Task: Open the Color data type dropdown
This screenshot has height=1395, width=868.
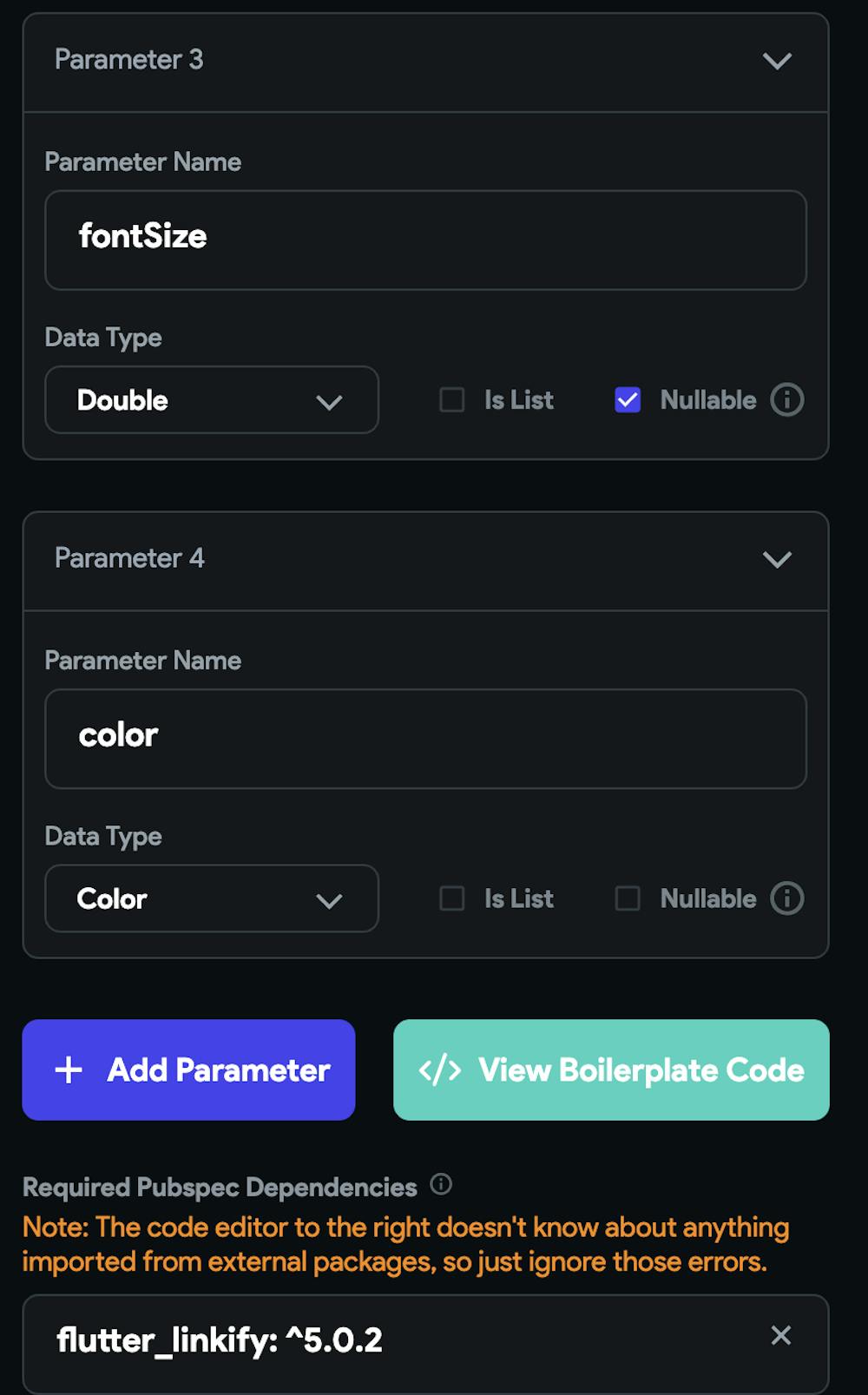Action: (211, 898)
